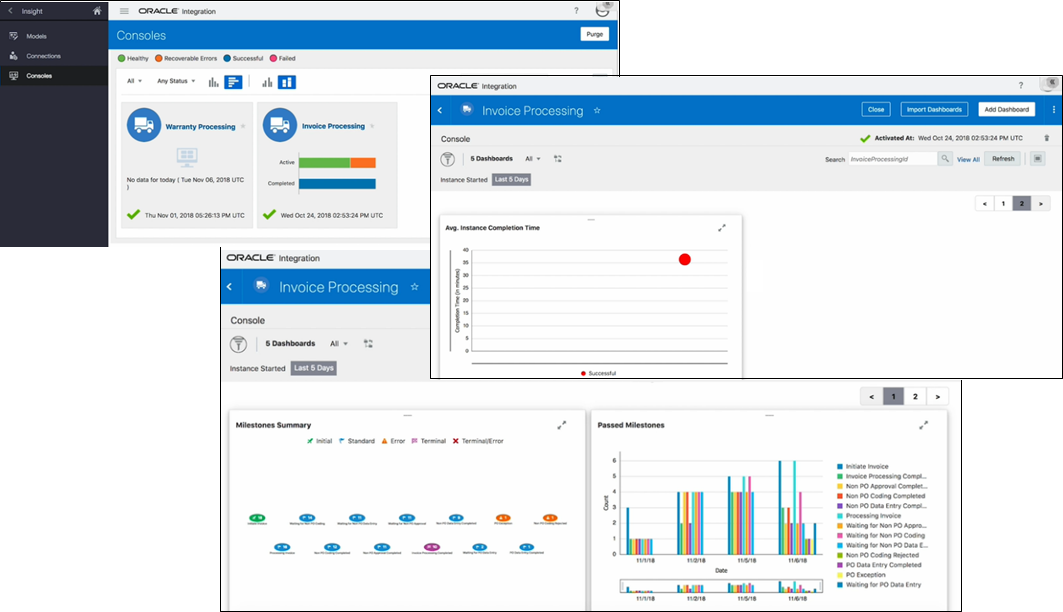
Task: Click the Refresh button
Action: coord(1003,159)
